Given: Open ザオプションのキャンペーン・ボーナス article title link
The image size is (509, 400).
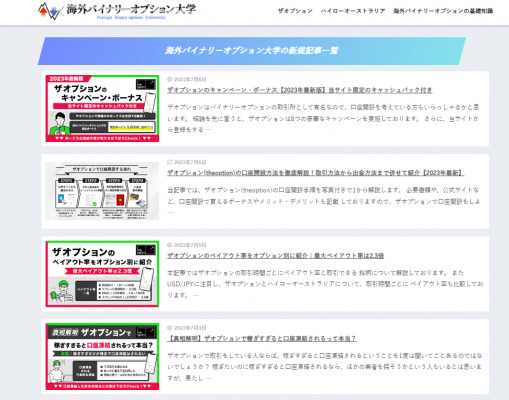Looking at the screenshot, I should [x=300, y=90].
